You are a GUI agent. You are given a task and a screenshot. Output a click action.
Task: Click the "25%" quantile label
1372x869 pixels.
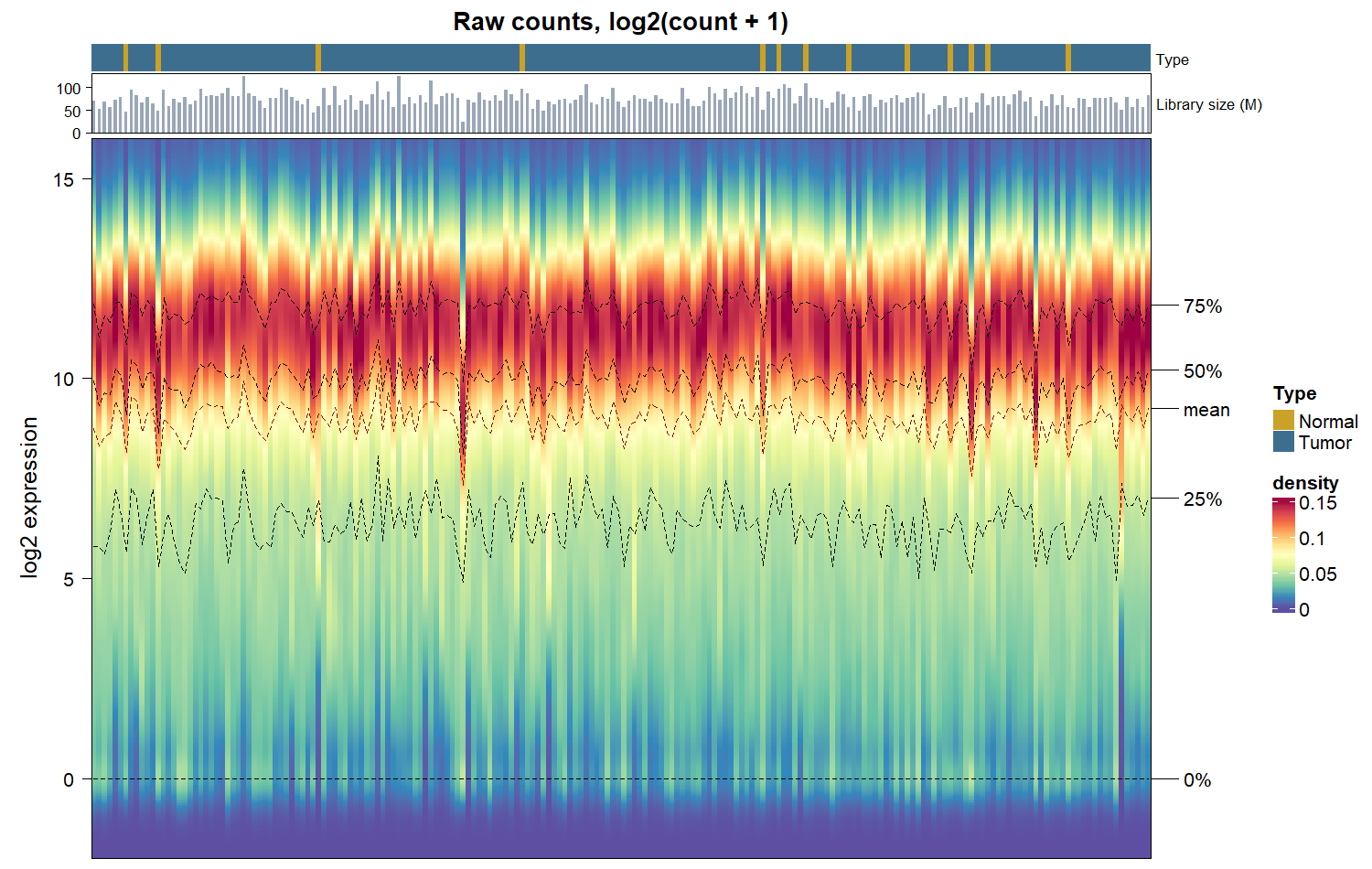click(1203, 499)
